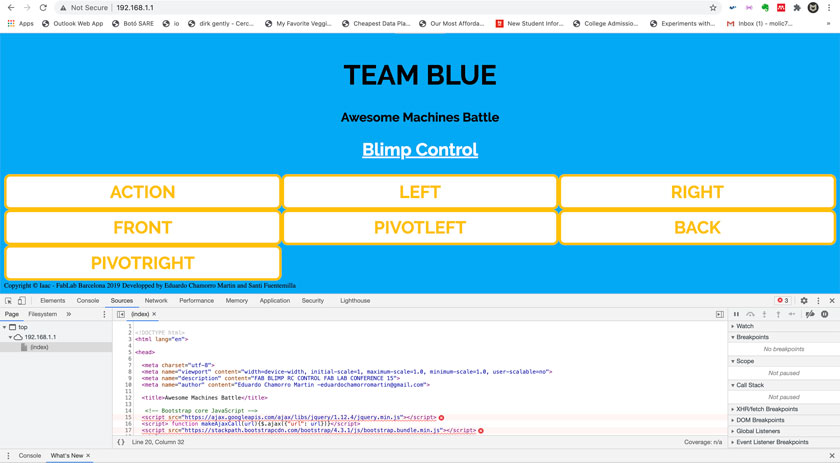Toggle pause on exceptions
840x463 pixels.
click(x=824, y=314)
